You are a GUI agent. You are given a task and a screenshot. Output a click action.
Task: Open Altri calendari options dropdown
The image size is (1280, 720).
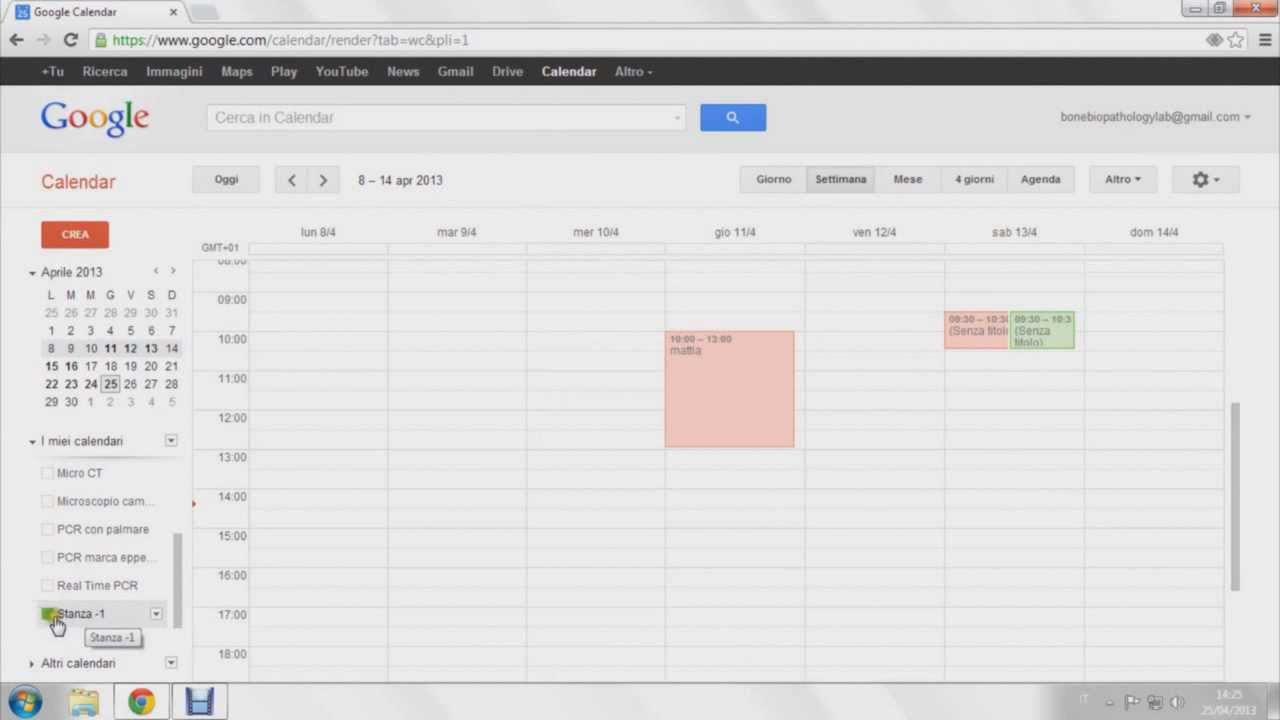tap(171, 662)
